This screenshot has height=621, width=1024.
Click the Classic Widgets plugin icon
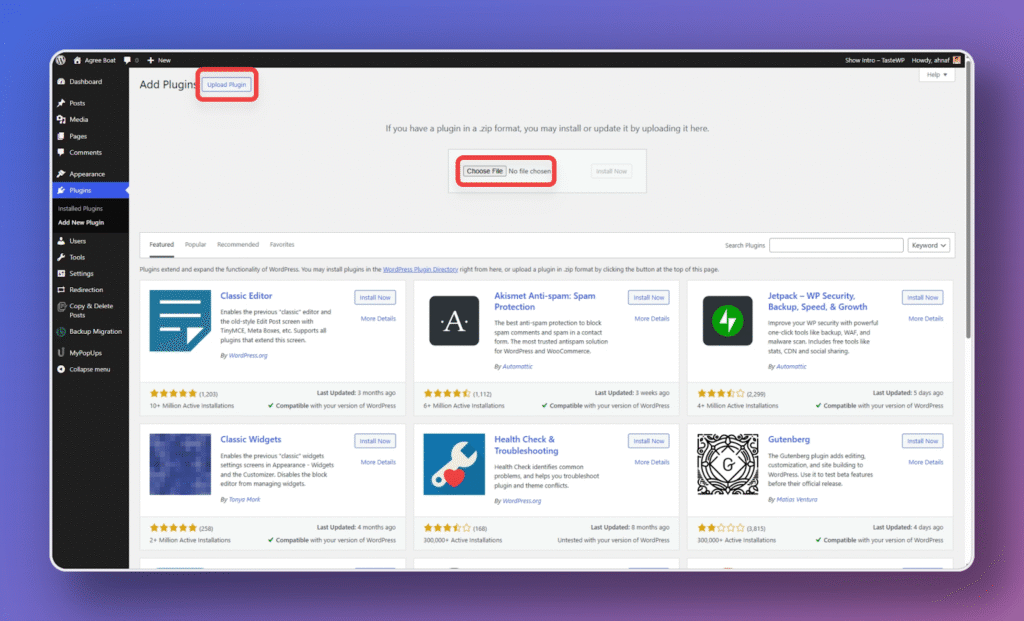coord(180,464)
